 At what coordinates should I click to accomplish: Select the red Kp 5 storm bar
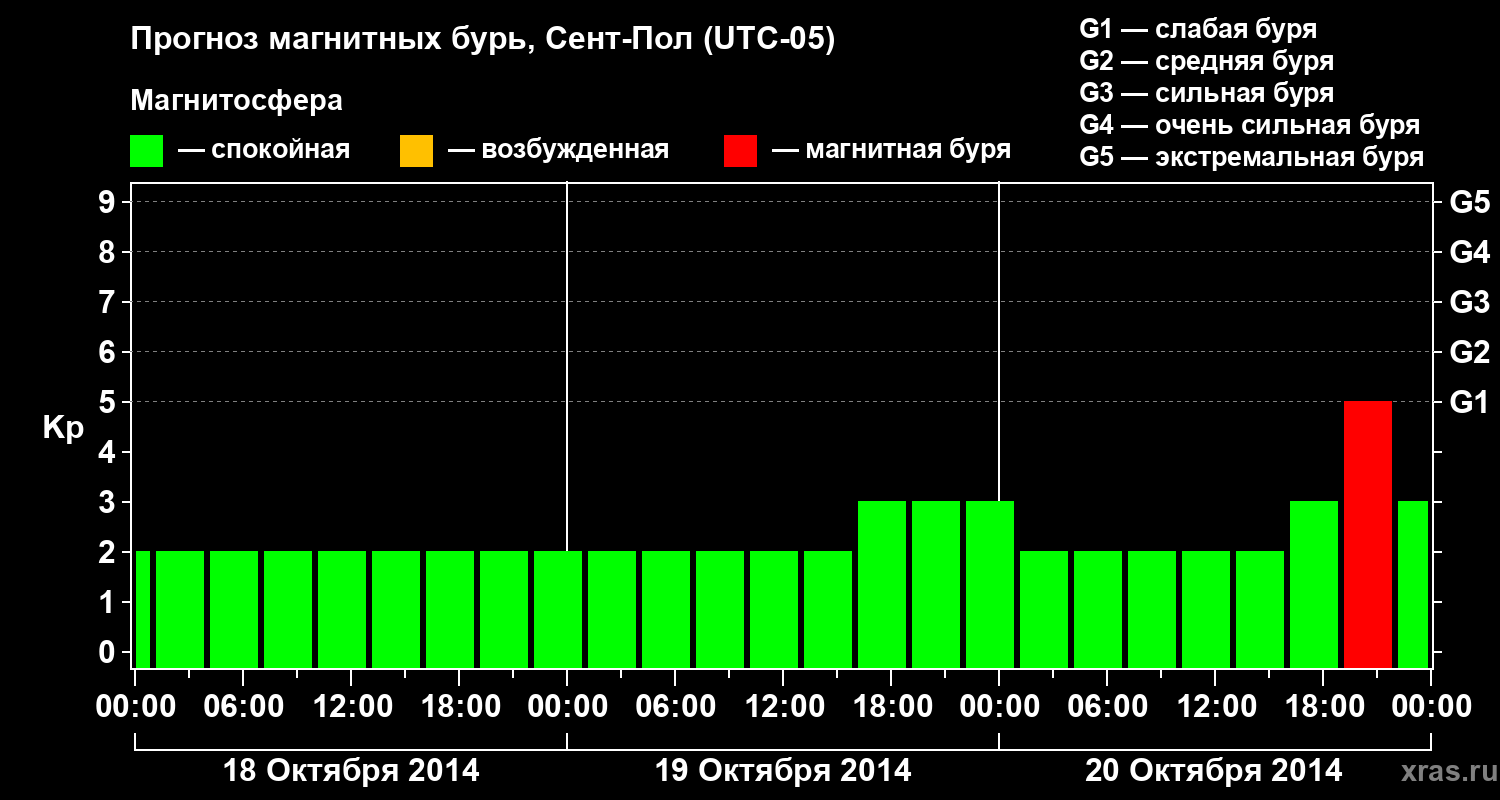[1368, 534]
